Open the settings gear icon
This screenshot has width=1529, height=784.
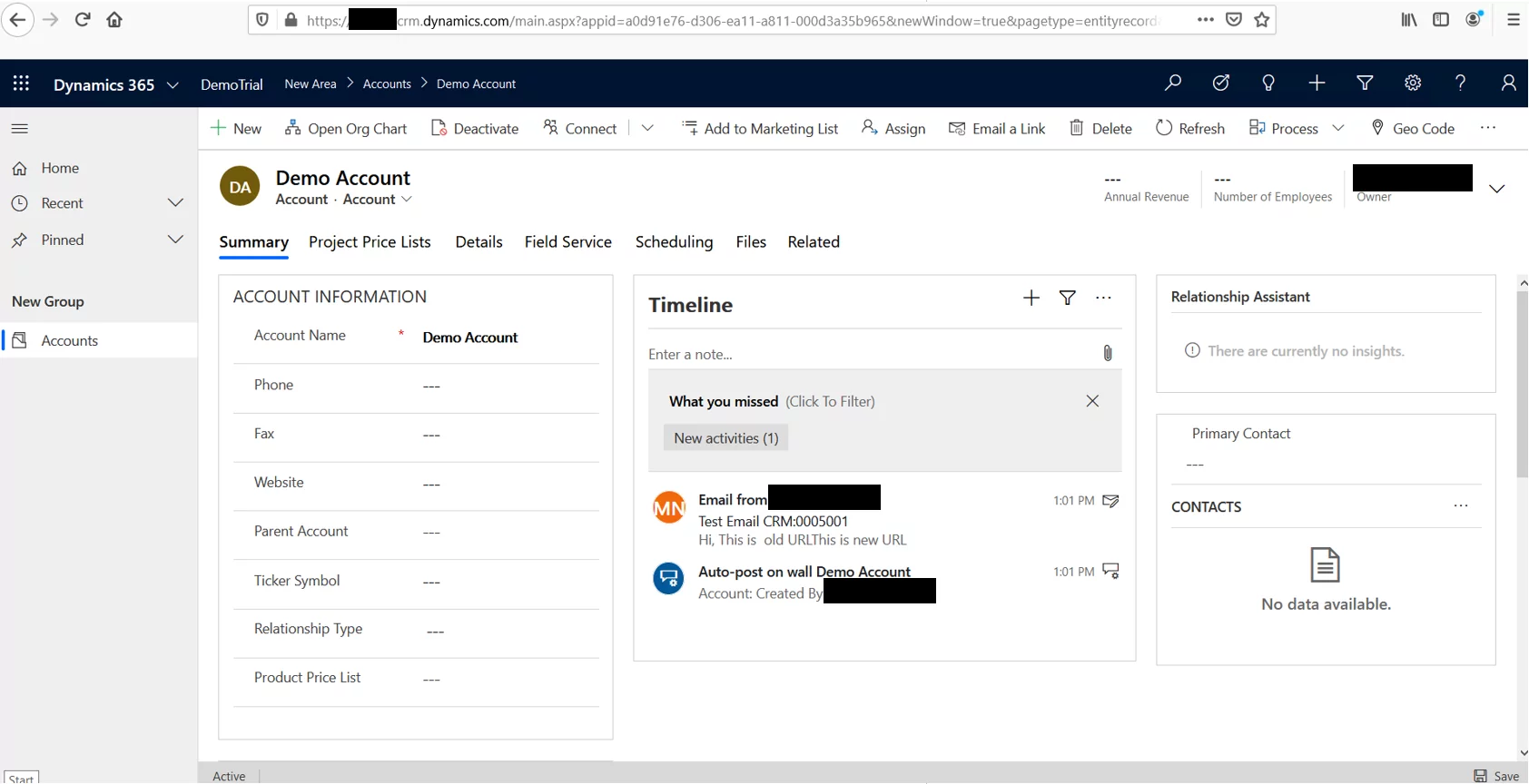tap(1413, 83)
